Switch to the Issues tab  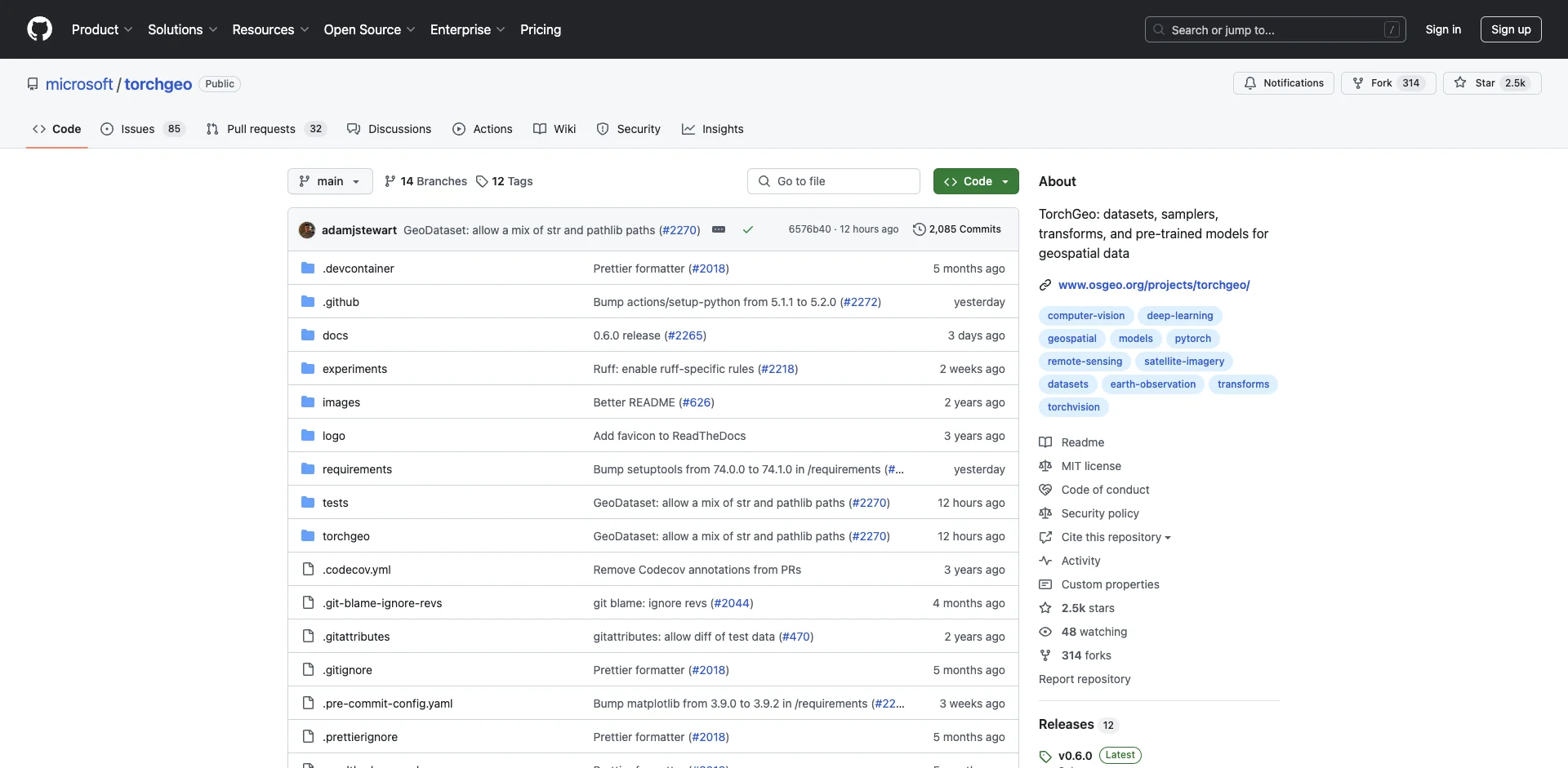point(143,129)
